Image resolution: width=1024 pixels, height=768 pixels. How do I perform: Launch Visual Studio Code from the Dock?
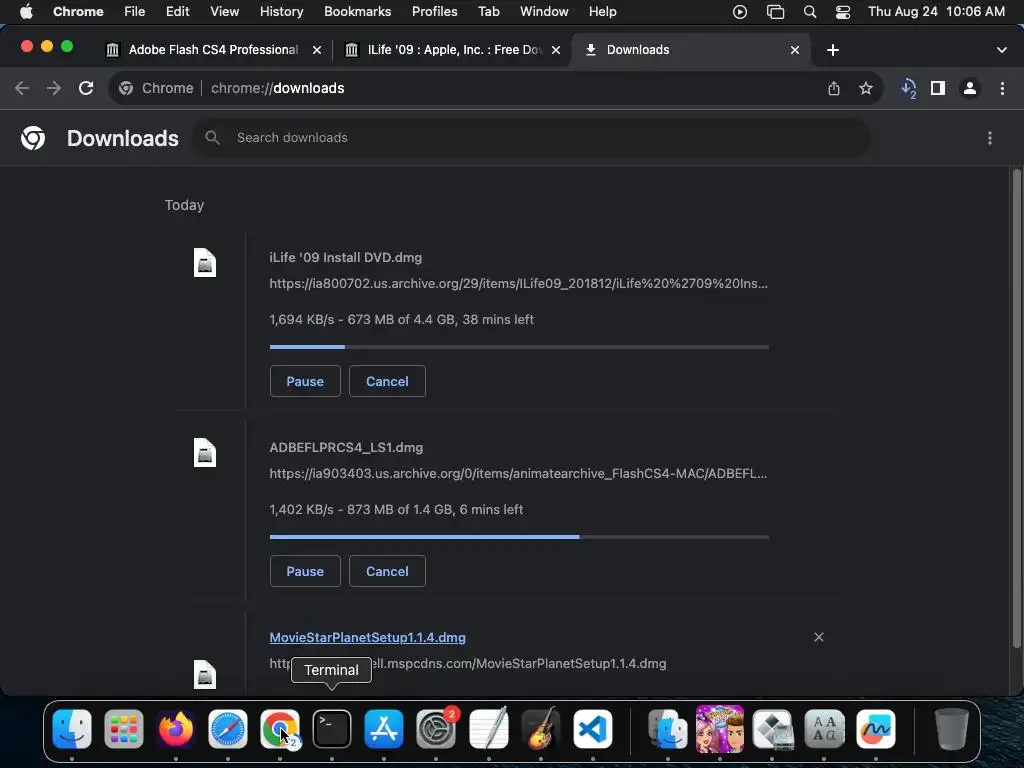[x=593, y=728]
